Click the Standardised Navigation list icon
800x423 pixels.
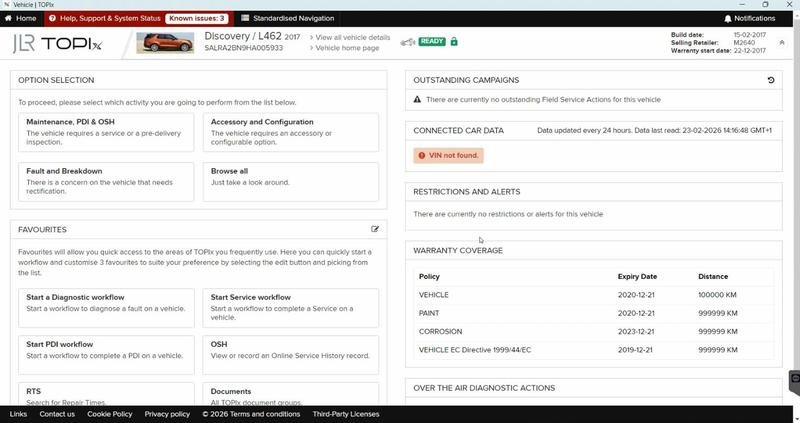(x=245, y=18)
